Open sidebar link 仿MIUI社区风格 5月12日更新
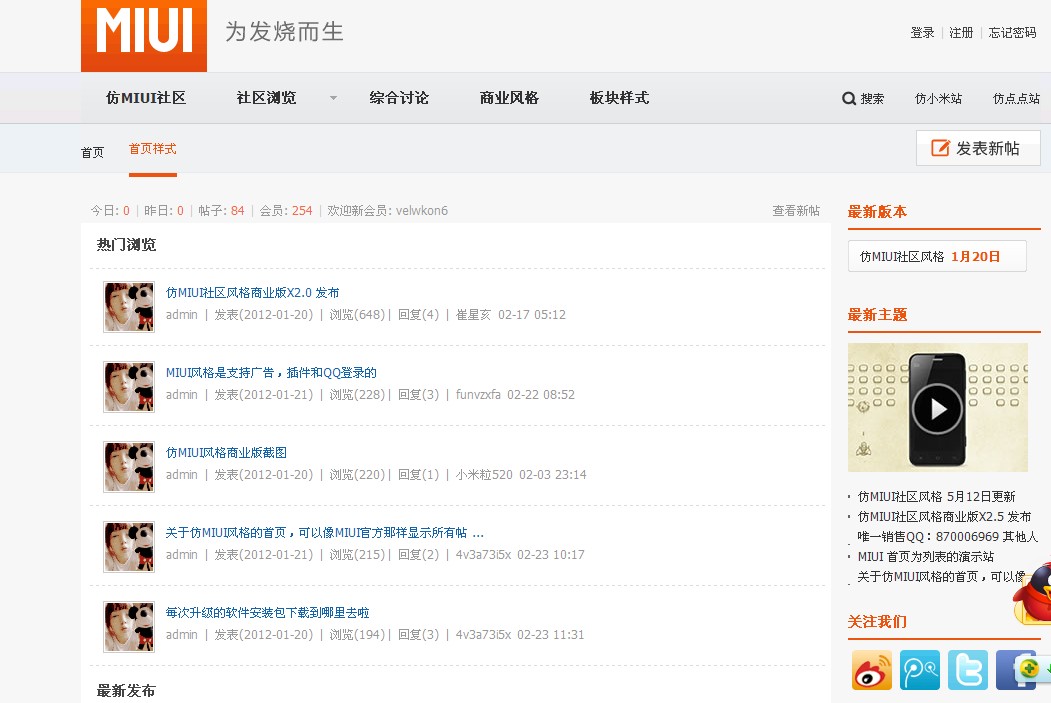The width and height of the screenshot is (1051, 703). click(x=936, y=497)
